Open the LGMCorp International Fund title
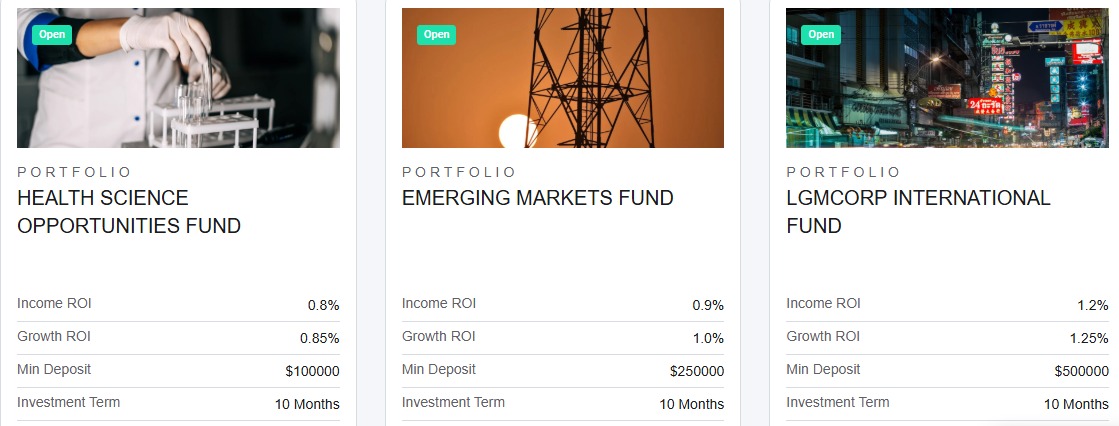1119x426 pixels. (918, 212)
